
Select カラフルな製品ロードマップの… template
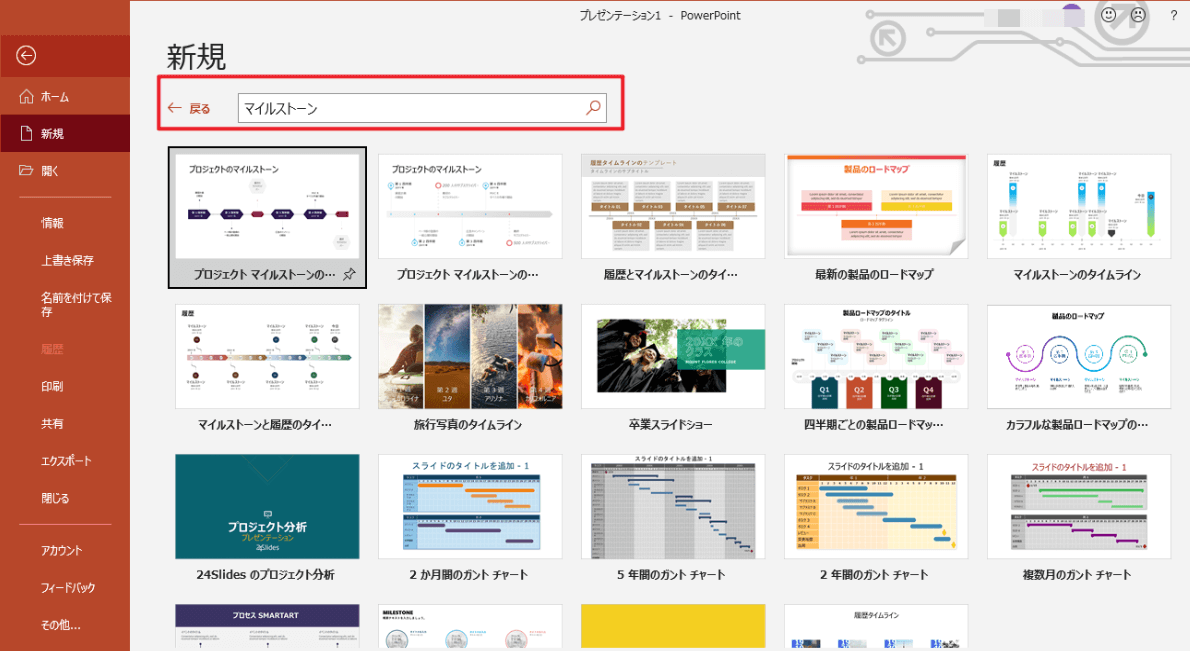1078,357
